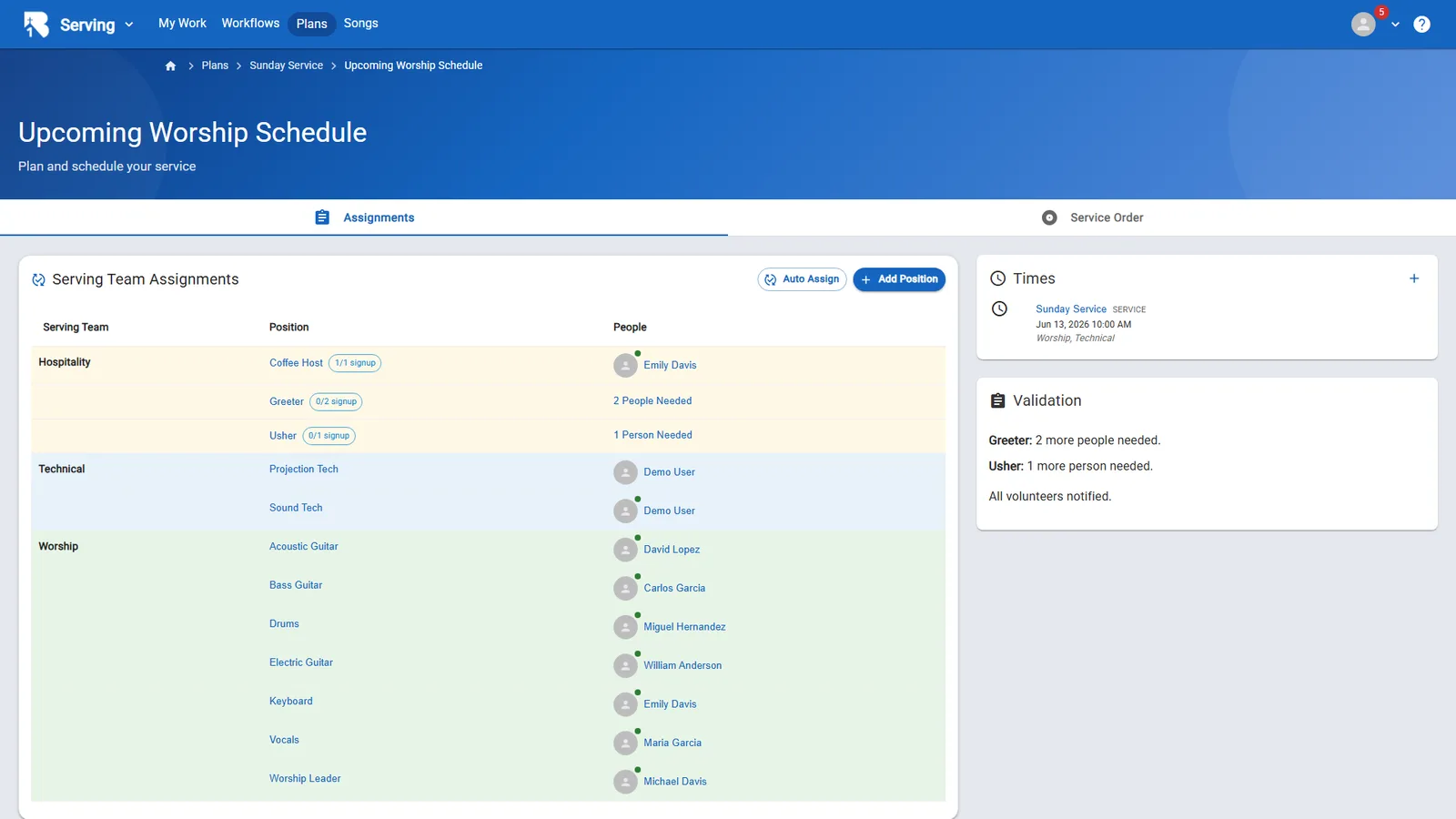1456x819 pixels.
Task: Click Demo User avatar in Sound Tech row
Action: tap(625, 511)
